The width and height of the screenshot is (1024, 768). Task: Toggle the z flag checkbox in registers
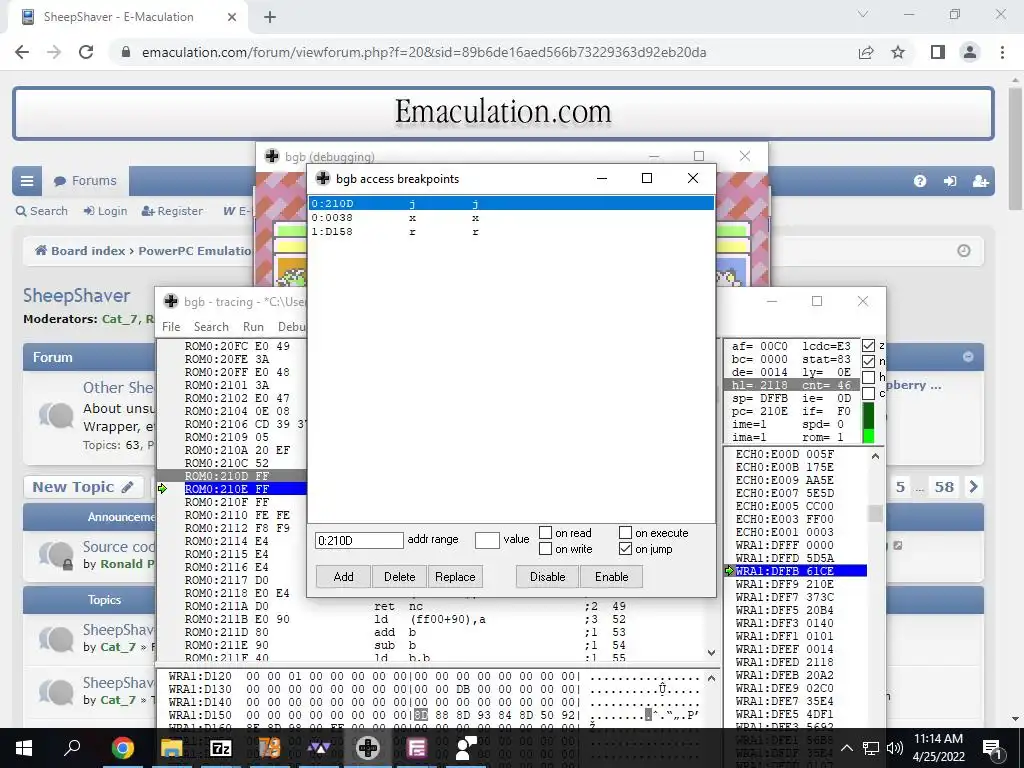(x=868, y=345)
